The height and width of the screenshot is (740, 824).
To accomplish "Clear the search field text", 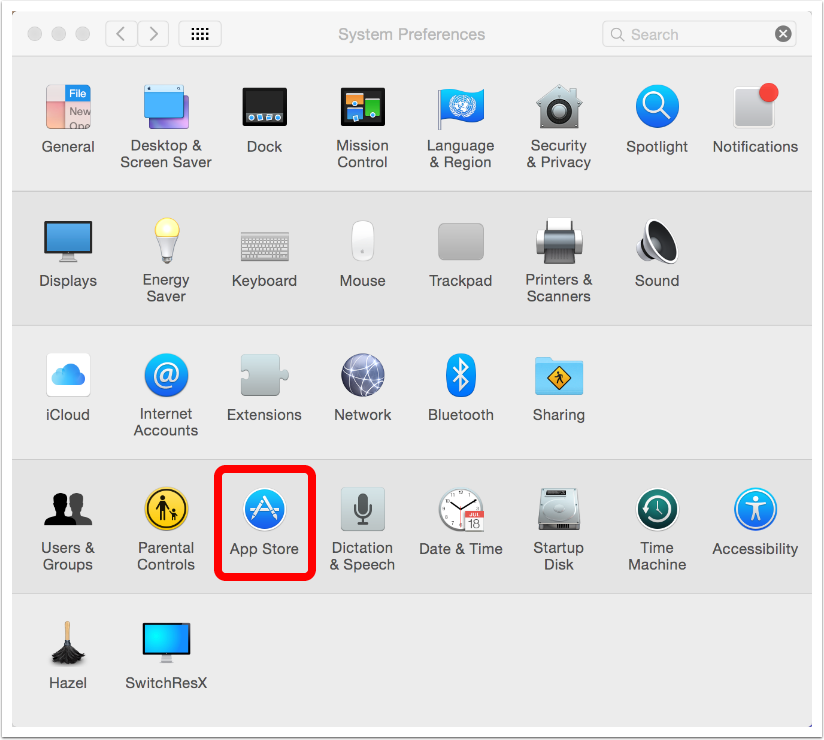I will pos(783,33).
